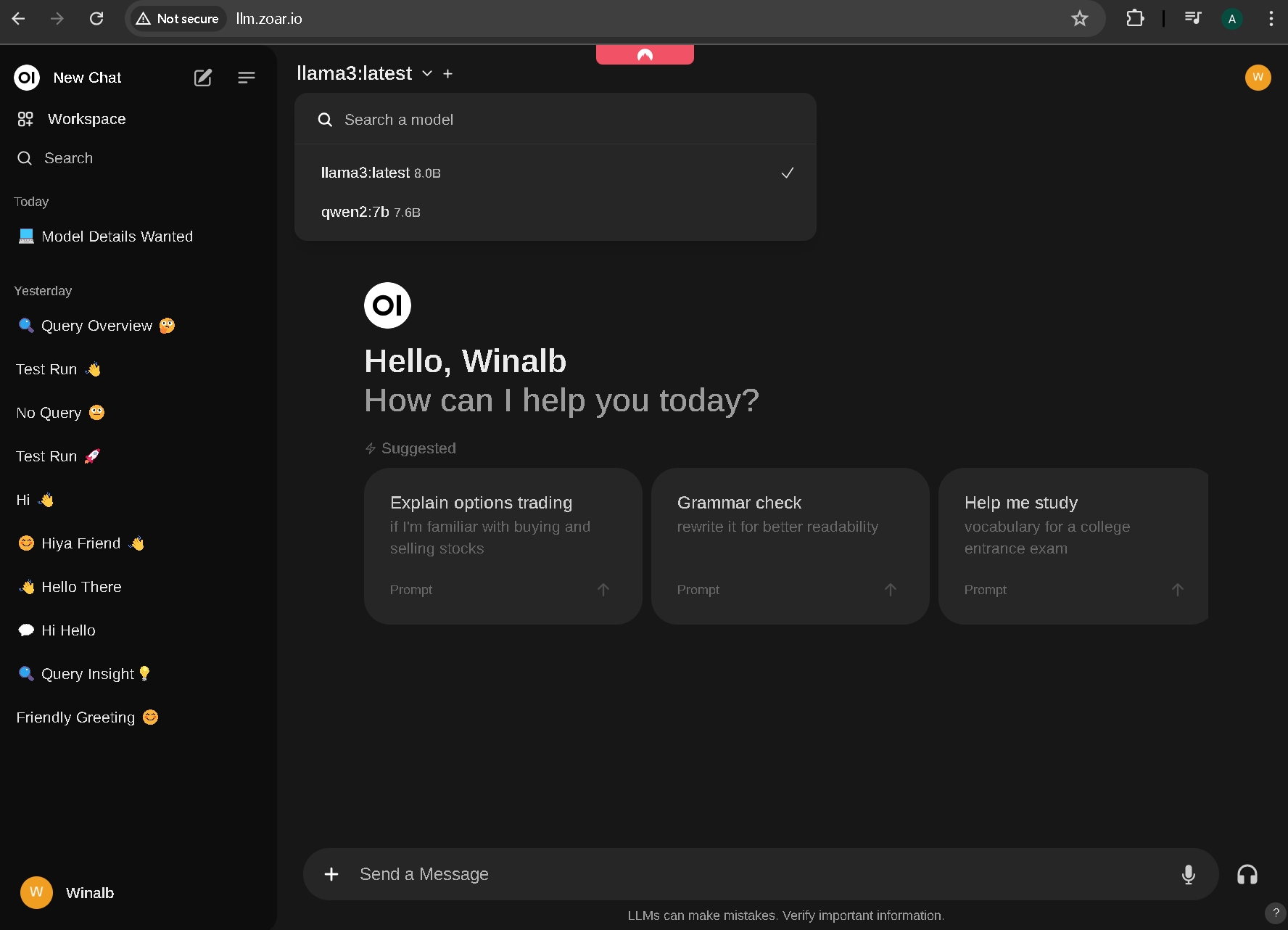The height and width of the screenshot is (930, 1288).
Task: Open the orange profile avatar menu top-right
Action: 1258,78
